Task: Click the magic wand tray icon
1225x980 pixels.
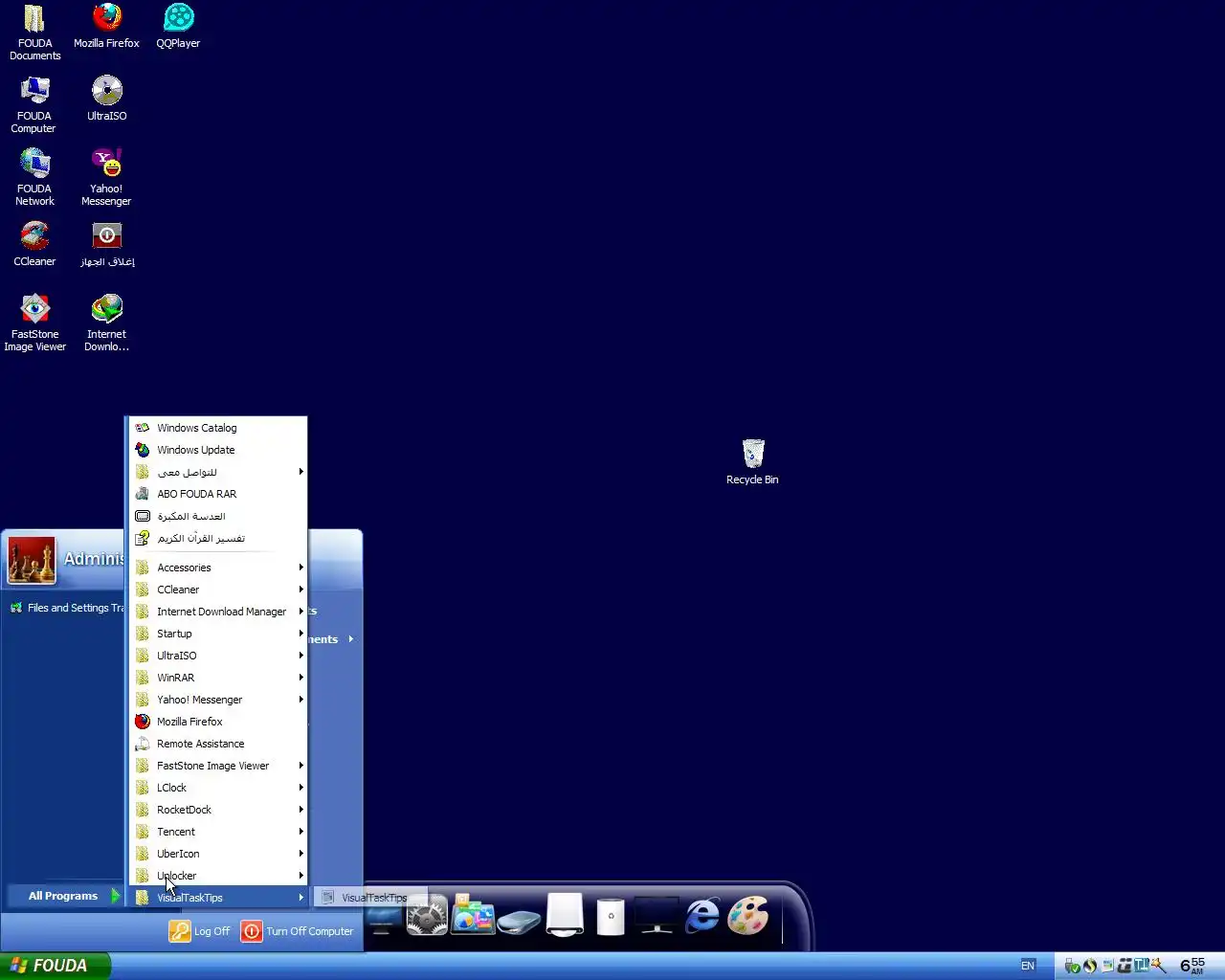Action: pos(1158,965)
